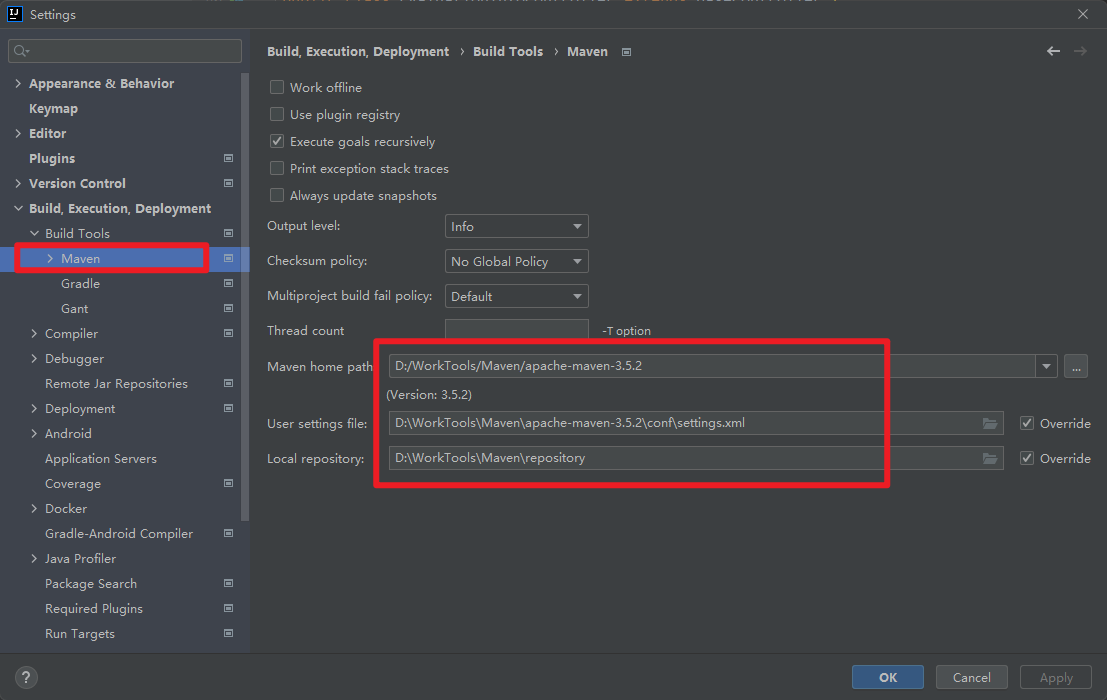Click the Apply button
Screen dimensions: 1107x700
(1055, 677)
